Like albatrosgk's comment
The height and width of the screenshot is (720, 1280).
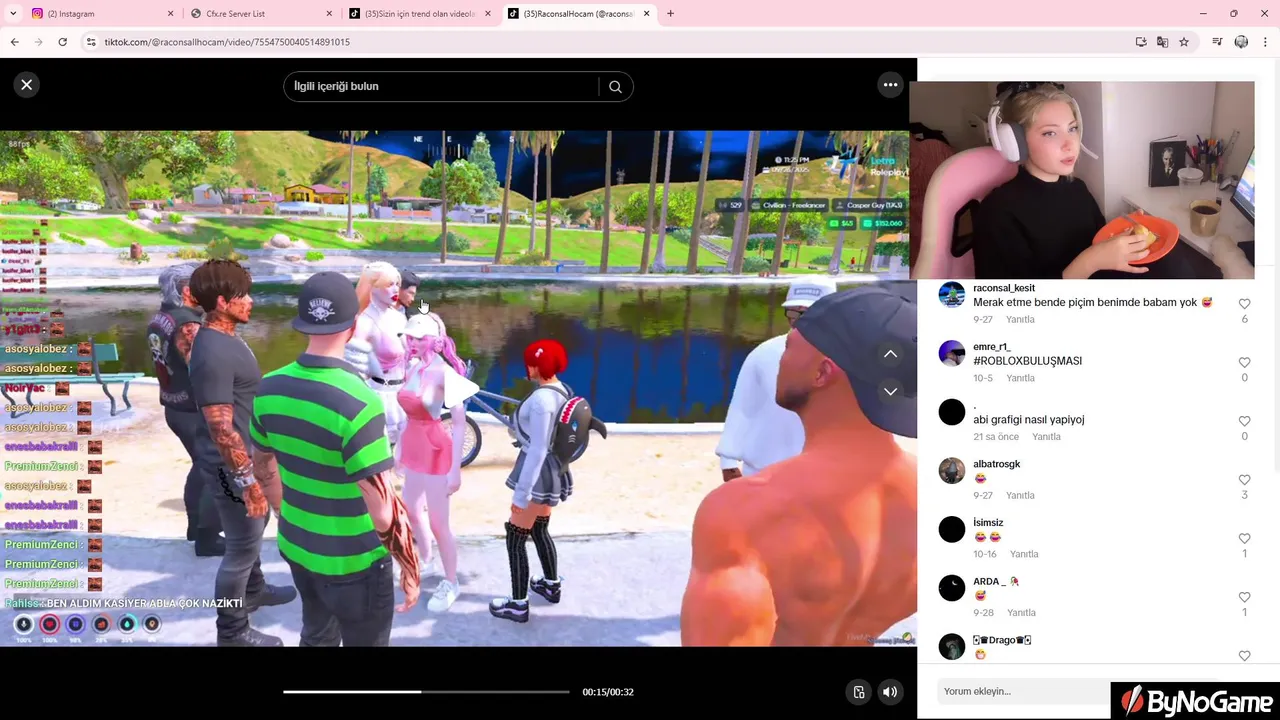pyautogui.click(x=1244, y=480)
